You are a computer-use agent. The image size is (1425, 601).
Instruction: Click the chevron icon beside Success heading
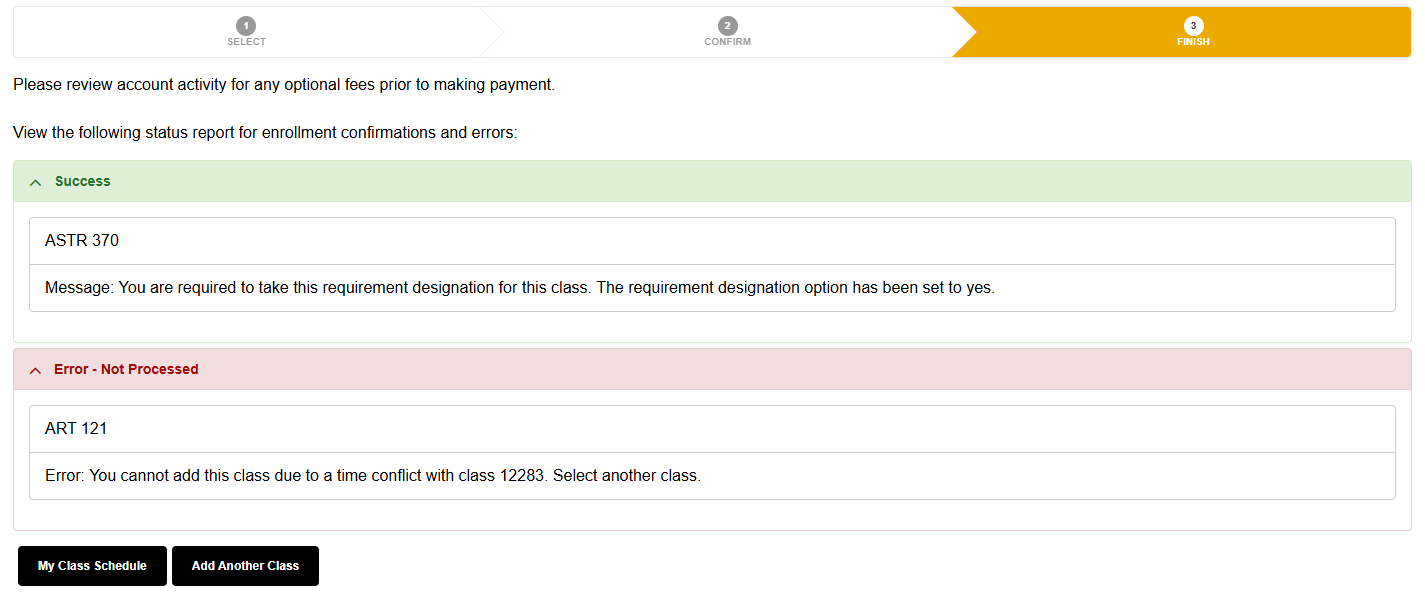36,181
